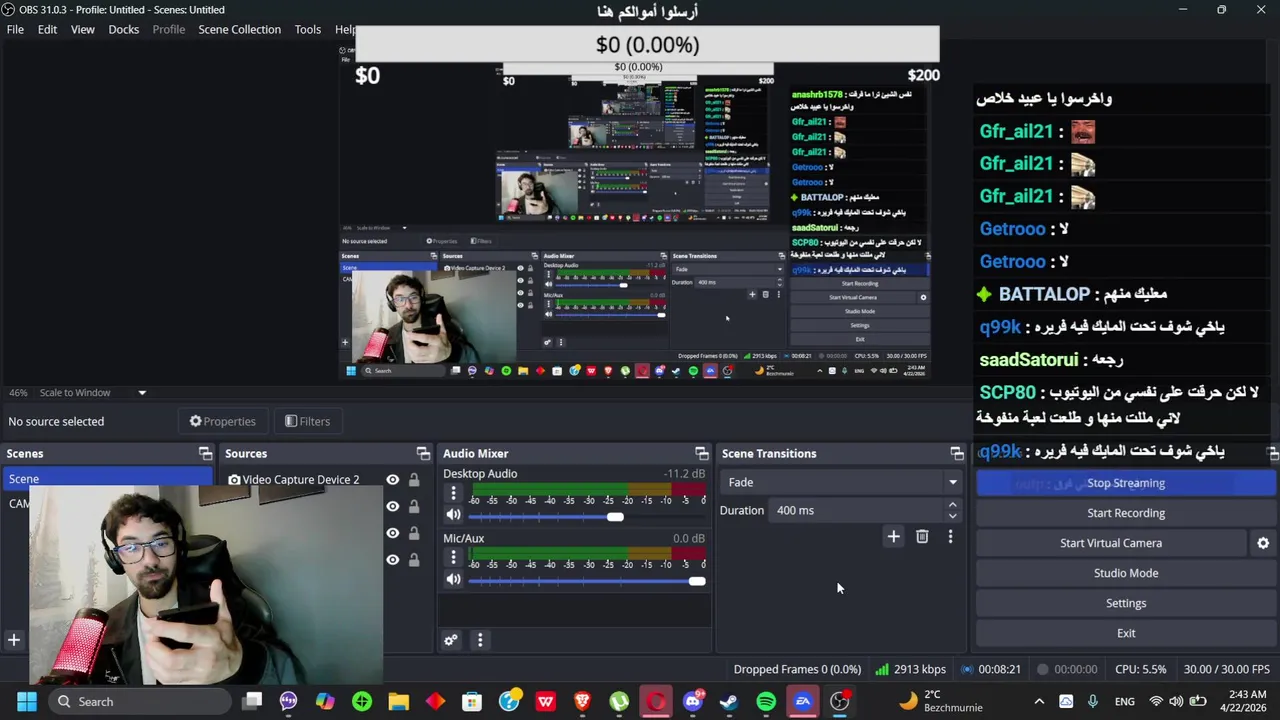Remove the selected transition with trash icon
1280x720 pixels.
tap(922, 537)
